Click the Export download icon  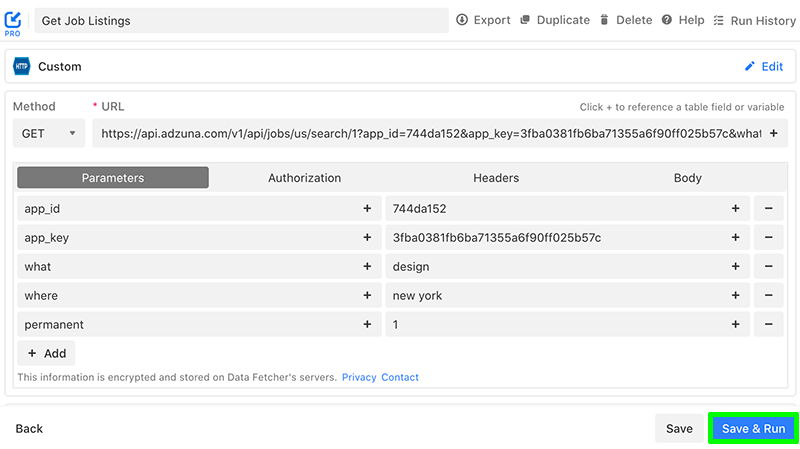coord(462,20)
